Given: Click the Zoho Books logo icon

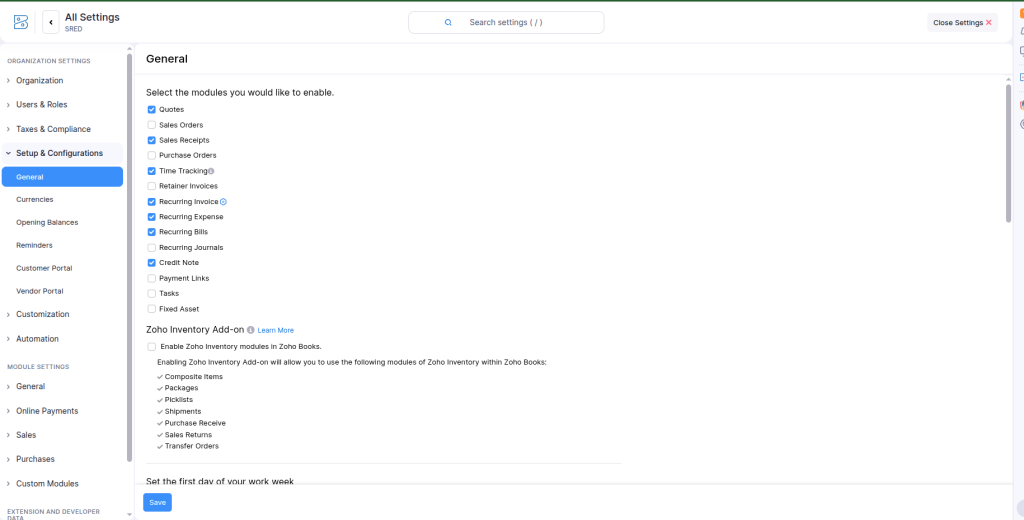Looking at the screenshot, I should (21, 22).
